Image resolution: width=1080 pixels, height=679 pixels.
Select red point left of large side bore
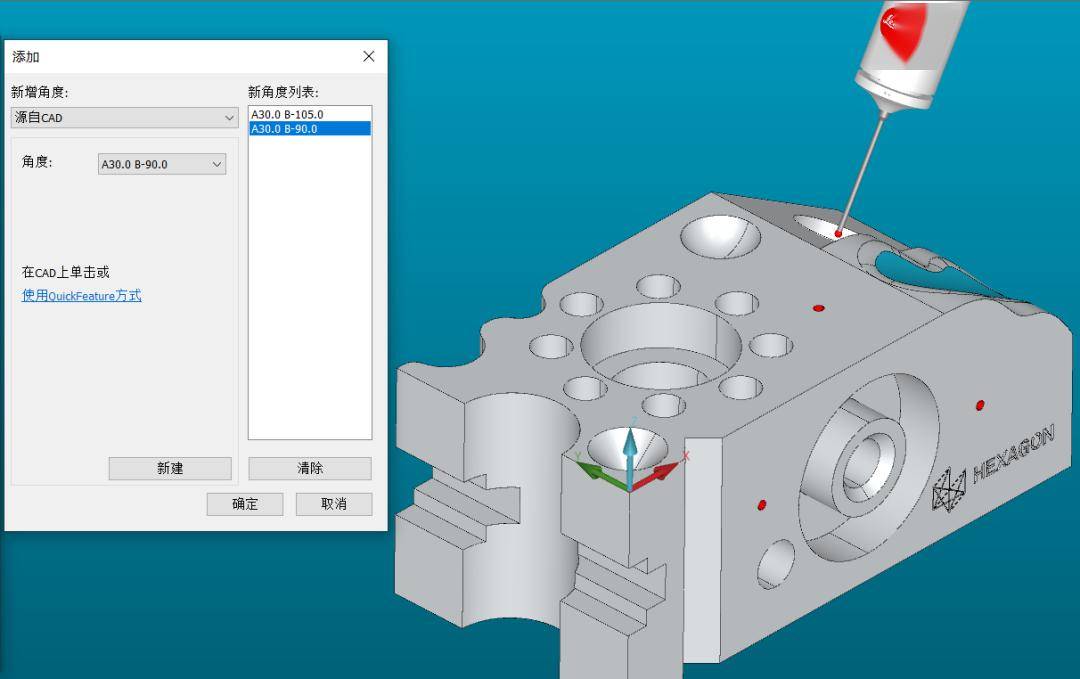point(762,505)
